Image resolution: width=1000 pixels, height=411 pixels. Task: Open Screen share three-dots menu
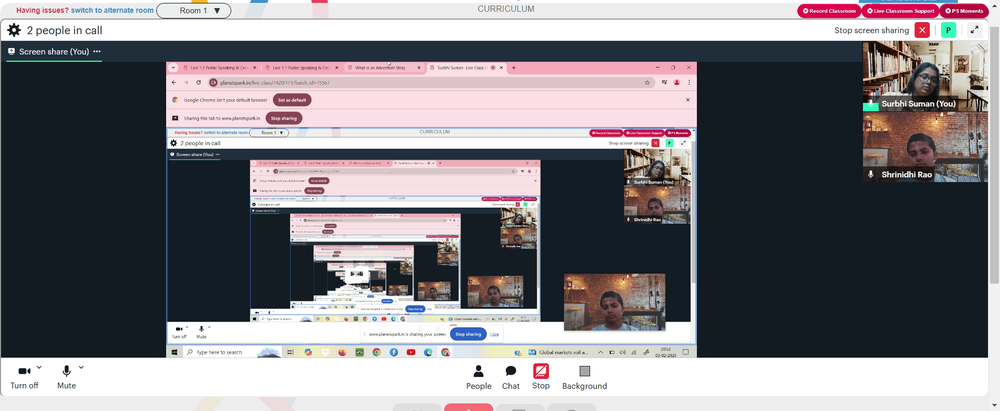coord(96,51)
